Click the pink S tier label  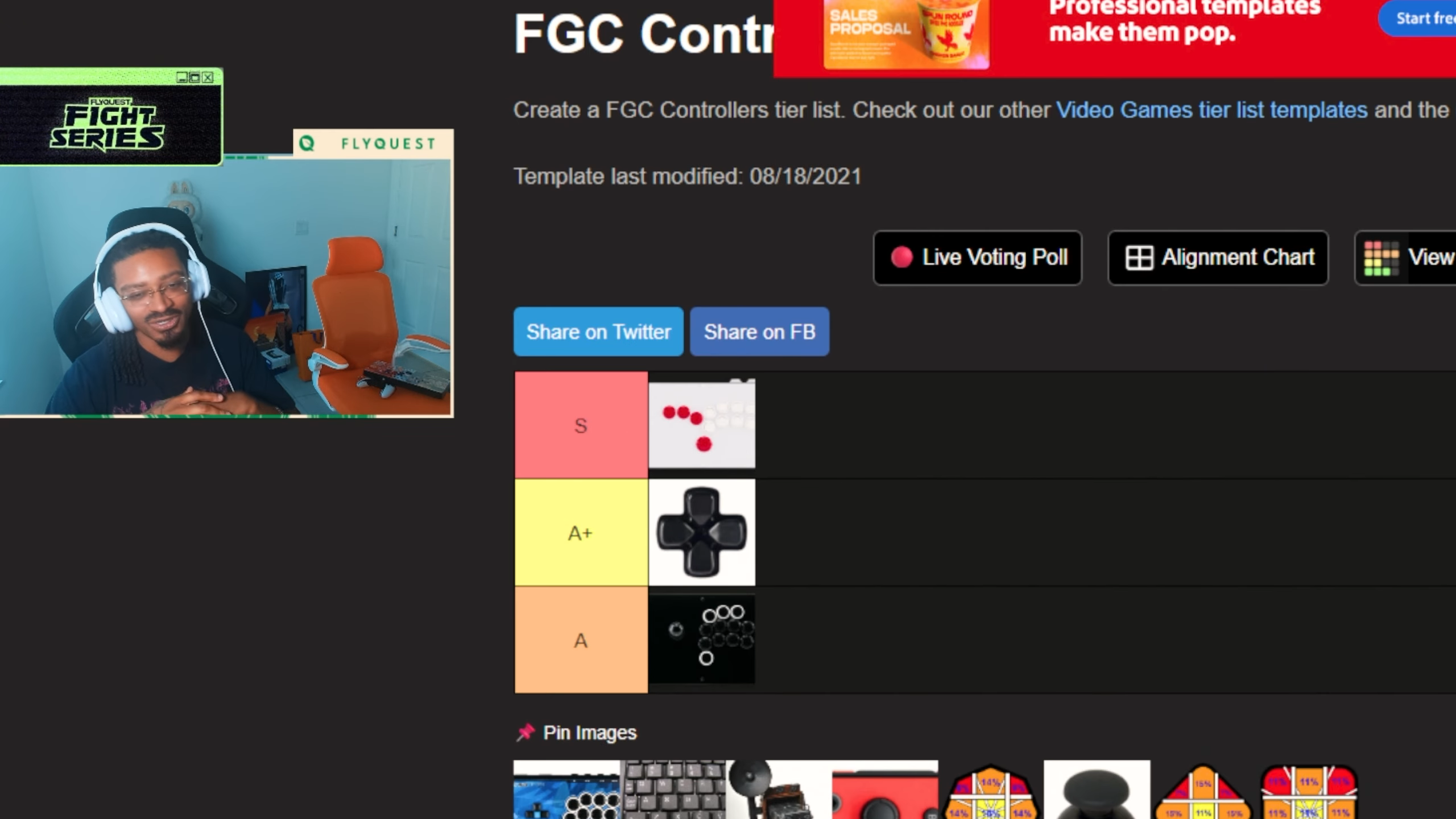pyautogui.click(x=581, y=425)
